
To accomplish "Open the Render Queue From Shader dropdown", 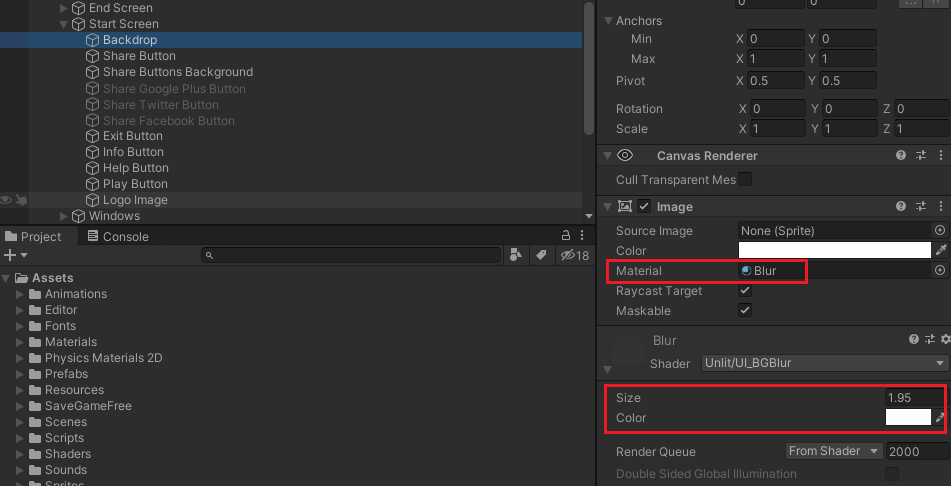I will (834, 451).
